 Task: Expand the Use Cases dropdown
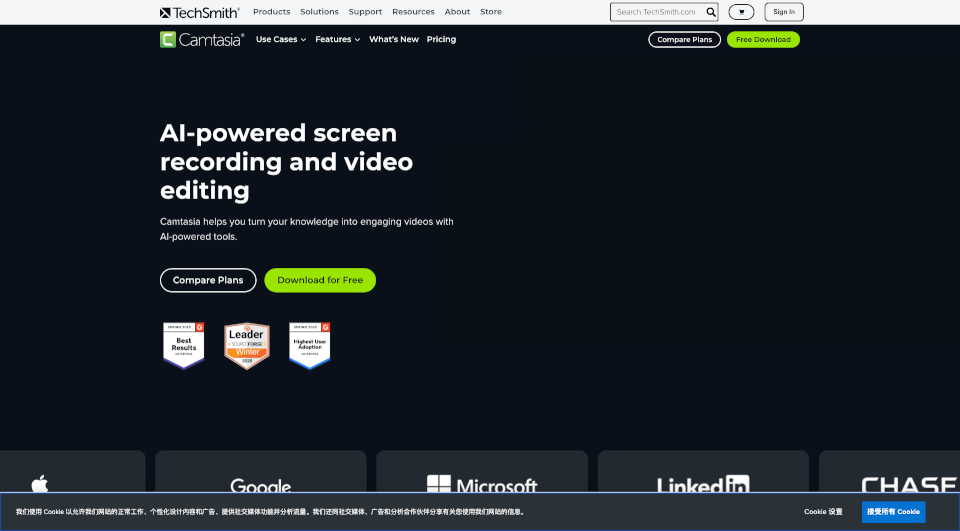click(281, 39)
